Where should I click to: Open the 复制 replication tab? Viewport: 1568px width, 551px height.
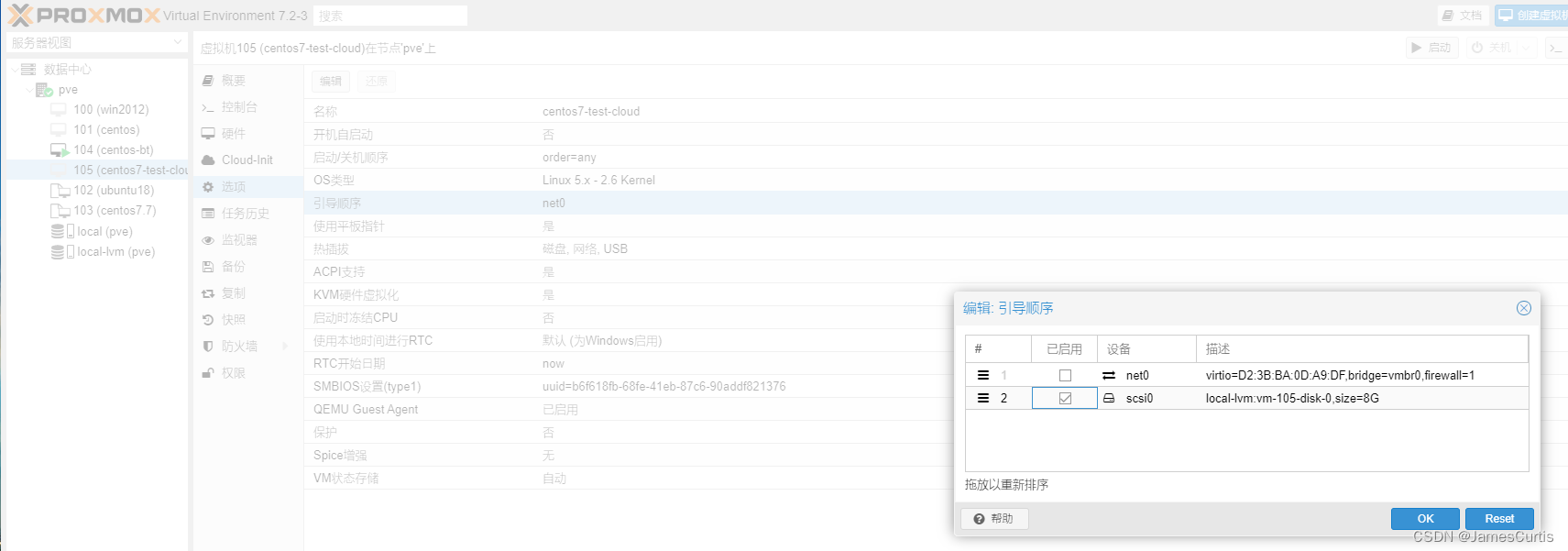click(248, 293)
